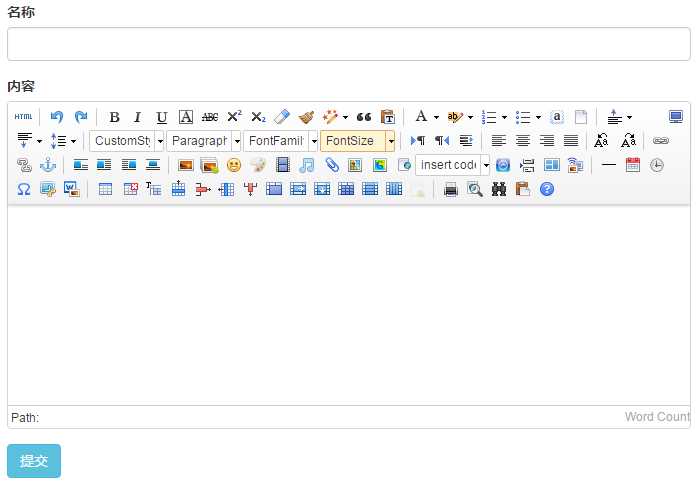Click paste as plain text icon
Viewport: 700px width, 486px height.
point(388,117)
